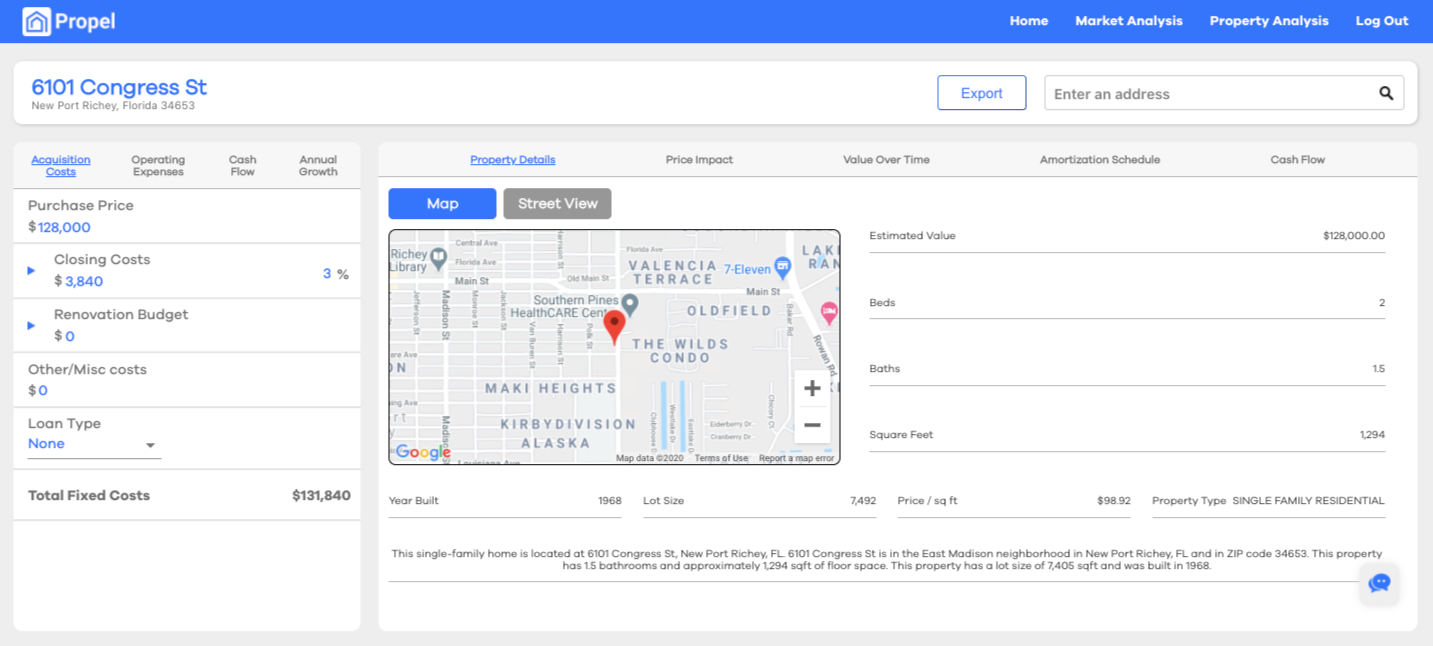This screenshot has width=1433, height=646.
Task: Open Property Analysis page
Action: tap(1269, 21)
